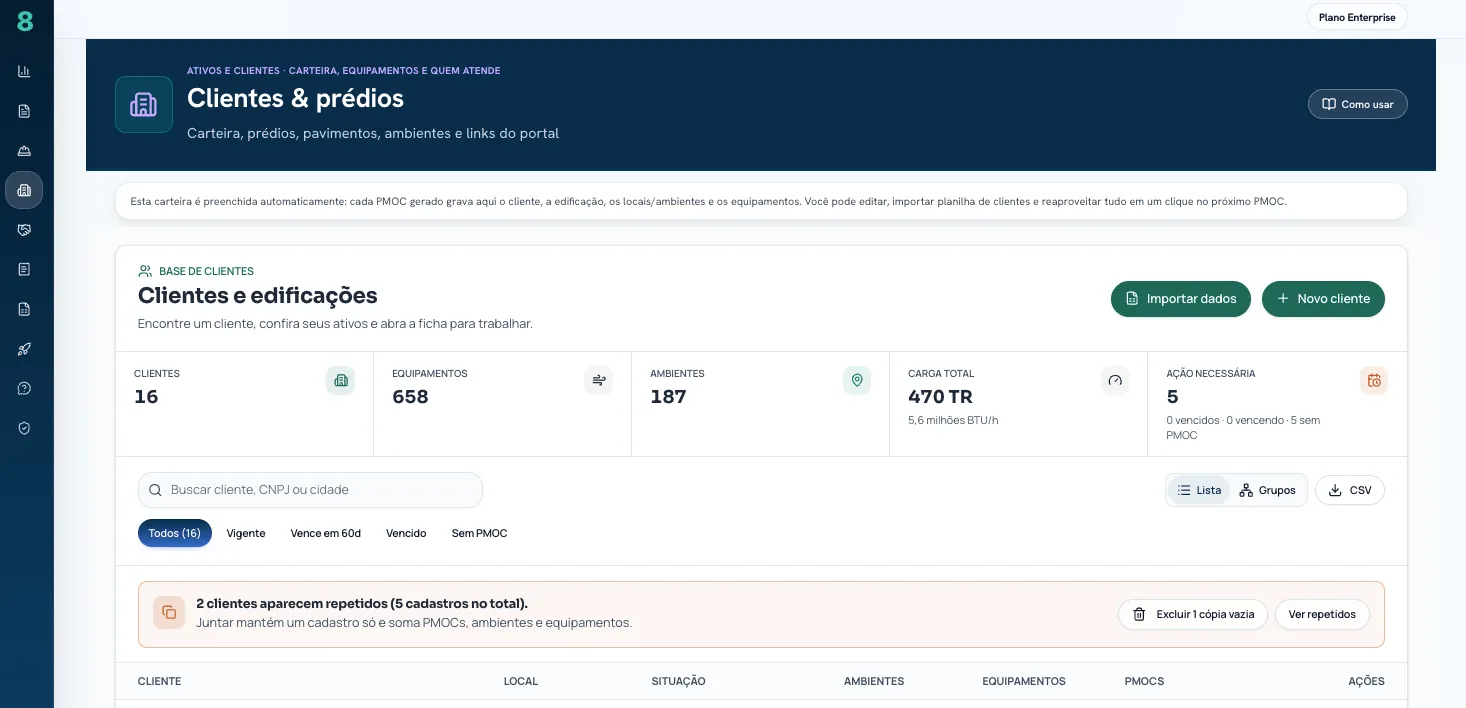Click Importar dados button
Screen dimensions: 1466x708
click(x=1180, y=299)
